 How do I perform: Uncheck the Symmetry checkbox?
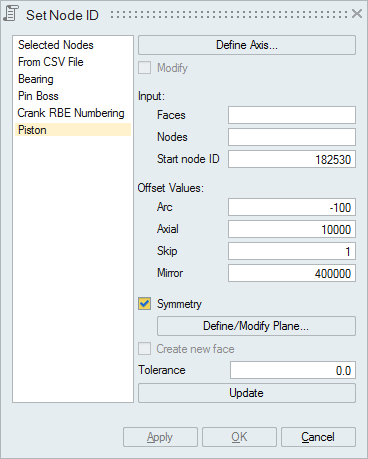tap(144, 304)
